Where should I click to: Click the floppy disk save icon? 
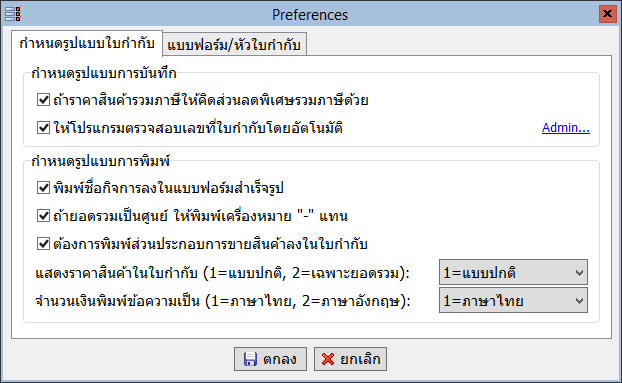click(250, 359)
